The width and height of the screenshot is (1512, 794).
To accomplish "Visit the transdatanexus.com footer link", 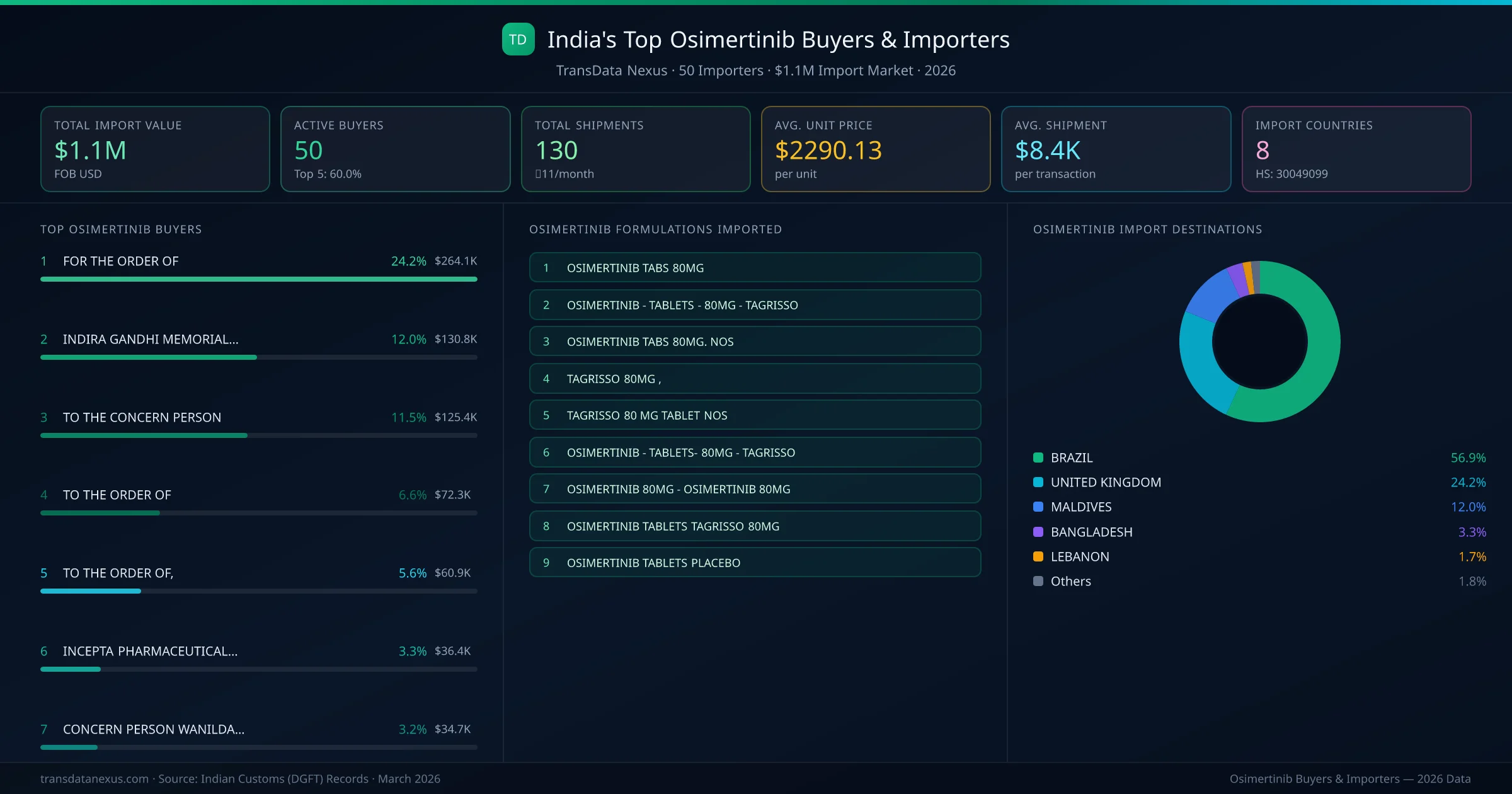I will pyautogui.click(x=94, y=779).
